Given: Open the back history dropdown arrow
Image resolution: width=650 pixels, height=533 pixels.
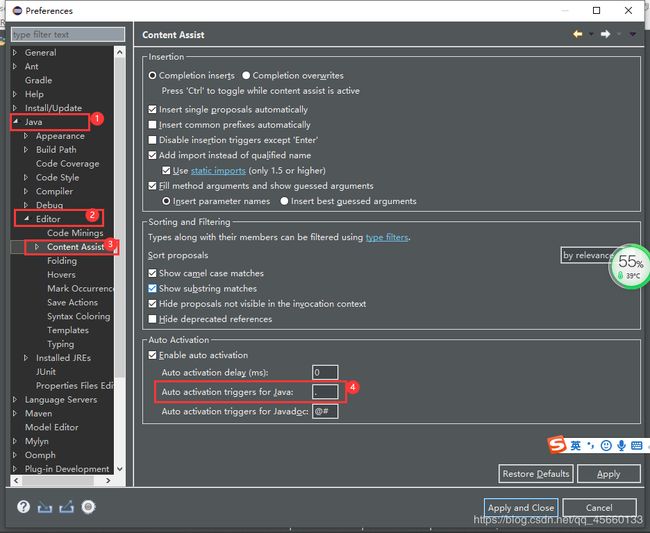Looking at the screenshot, I should tap(591, 34).
